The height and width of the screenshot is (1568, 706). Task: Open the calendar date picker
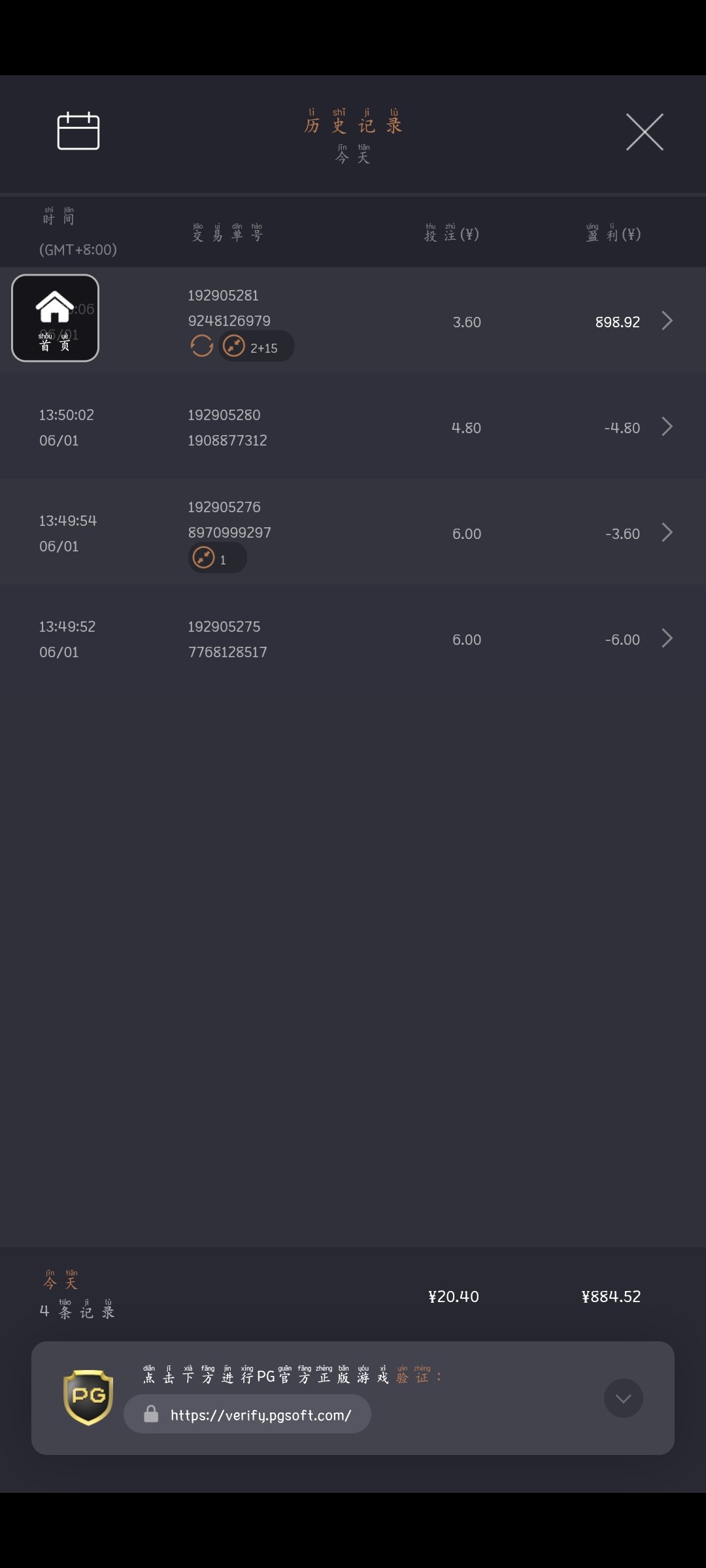pos(78,131)
